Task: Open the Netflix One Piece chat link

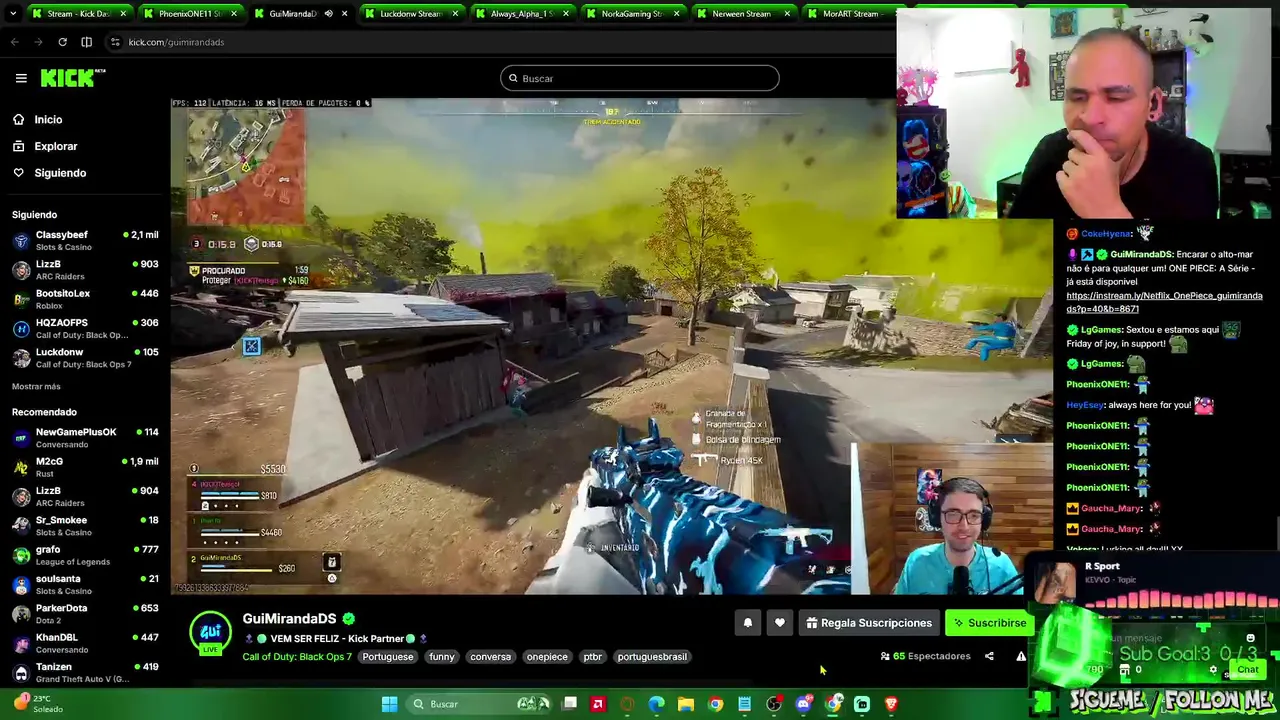Action: point(1164,302)
